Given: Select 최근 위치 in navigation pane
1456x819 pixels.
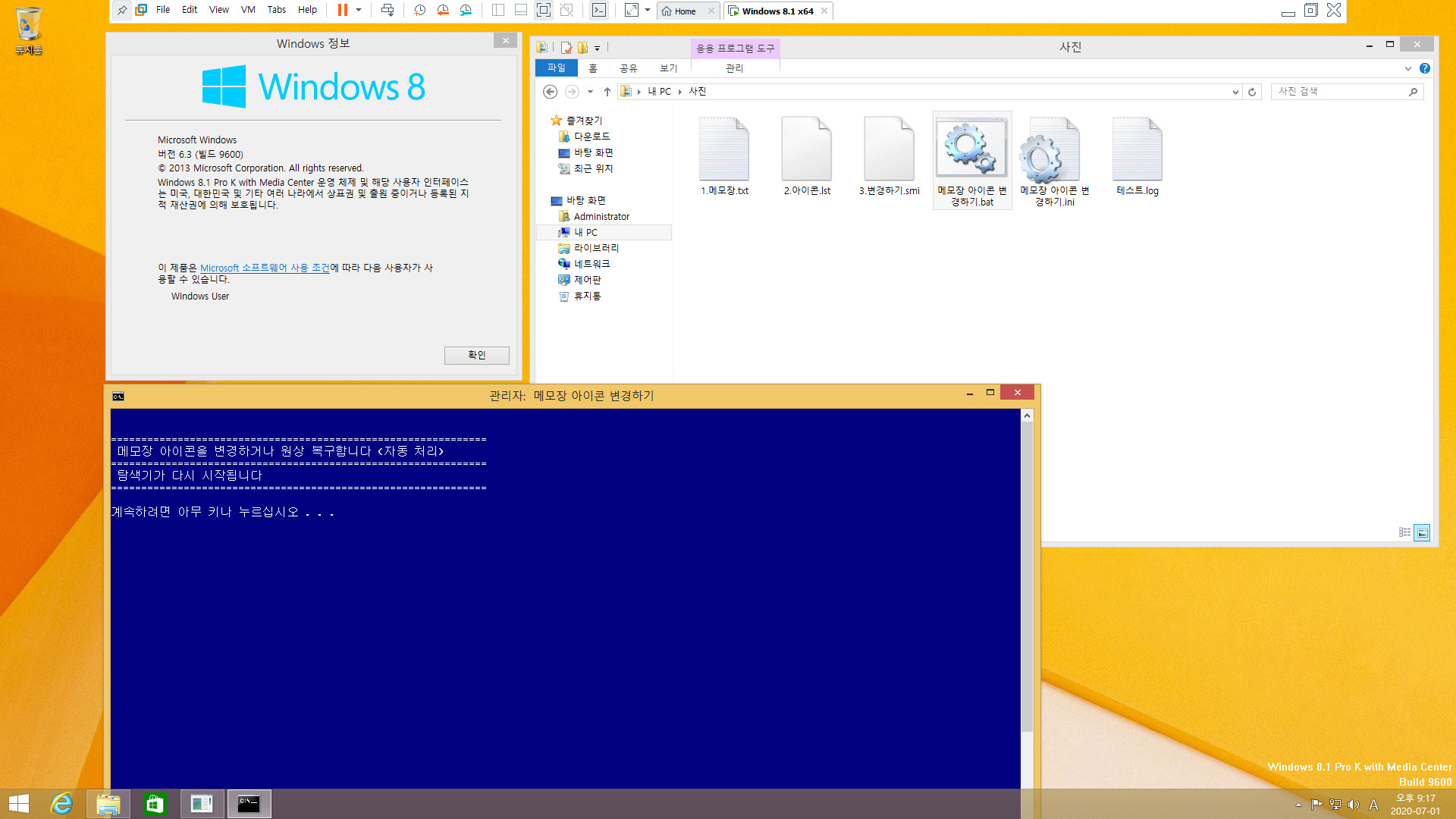Looking at the screenshot, I should (x=593, y=168).
